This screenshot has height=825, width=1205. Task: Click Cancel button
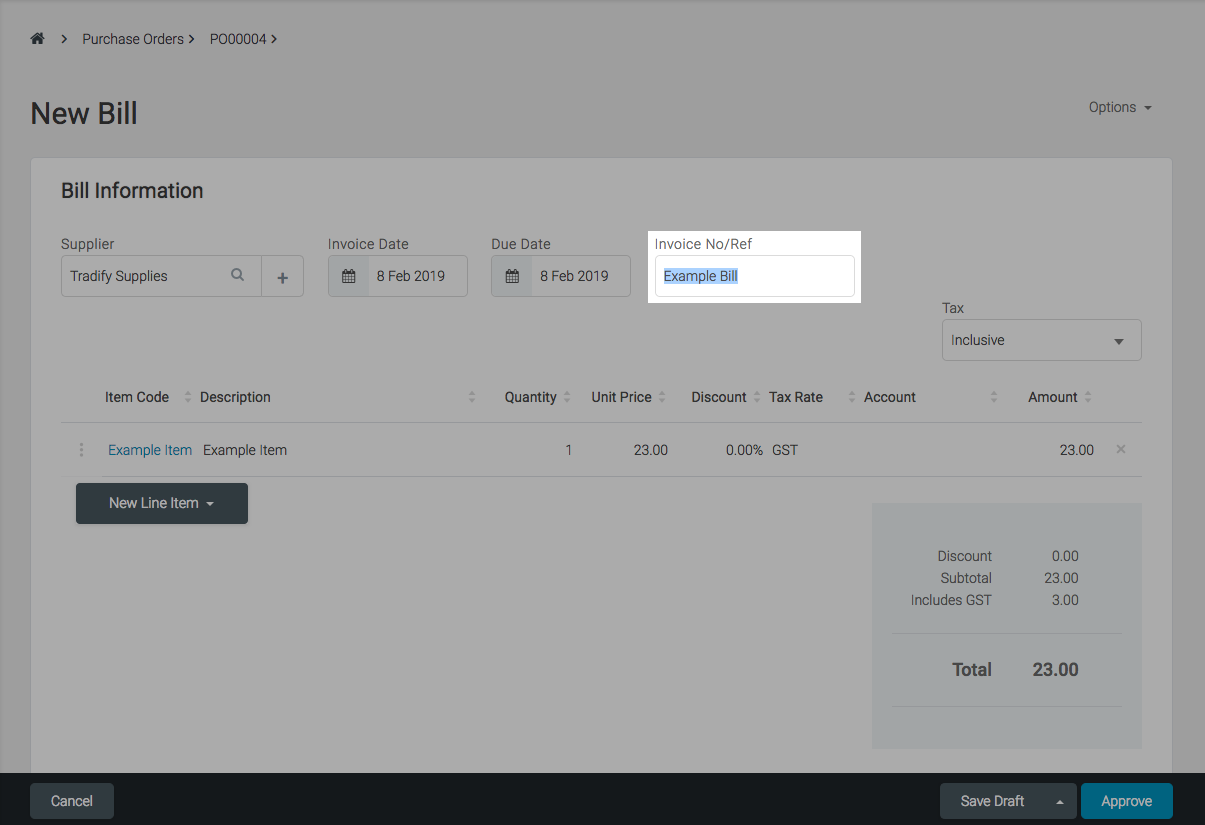pos(72,801)
